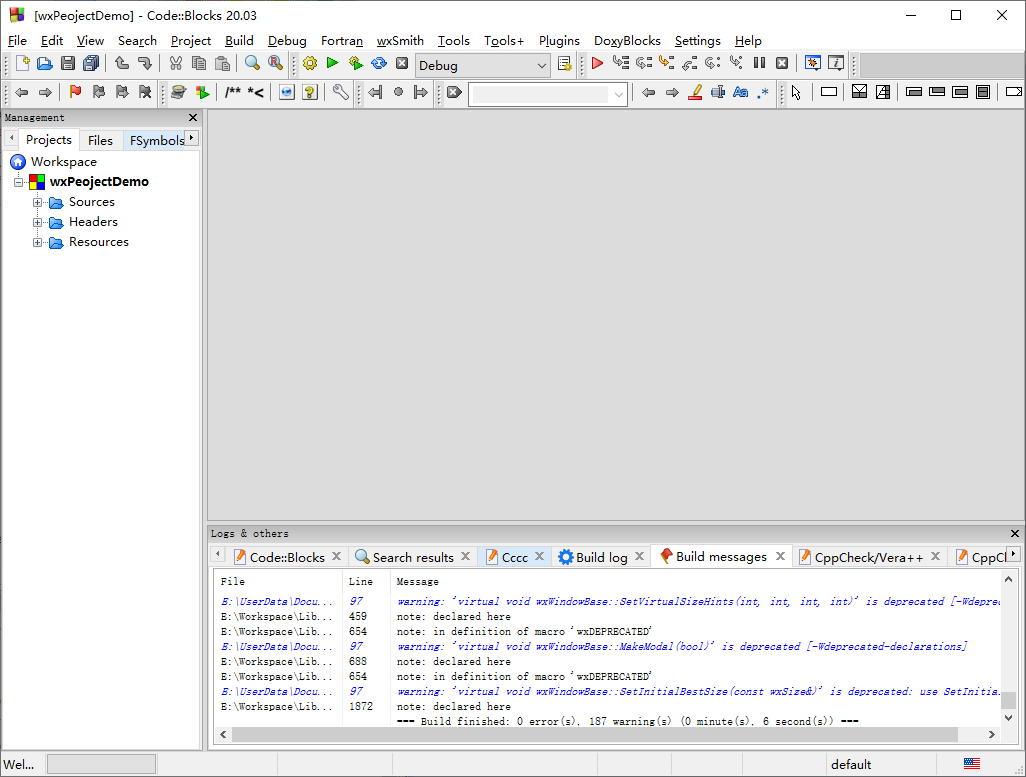Click the Run to cursor debug icon
The height and width of the screenshot is (777, 1026).
(620, 63)
